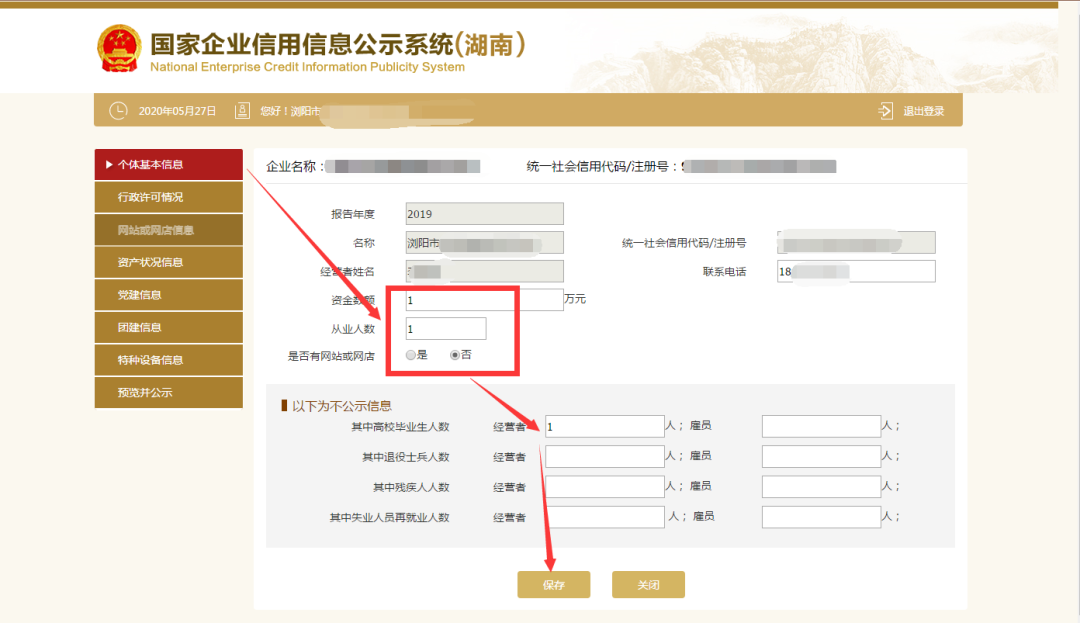Click the 资金数额 input field

click(x=484, y=300)
